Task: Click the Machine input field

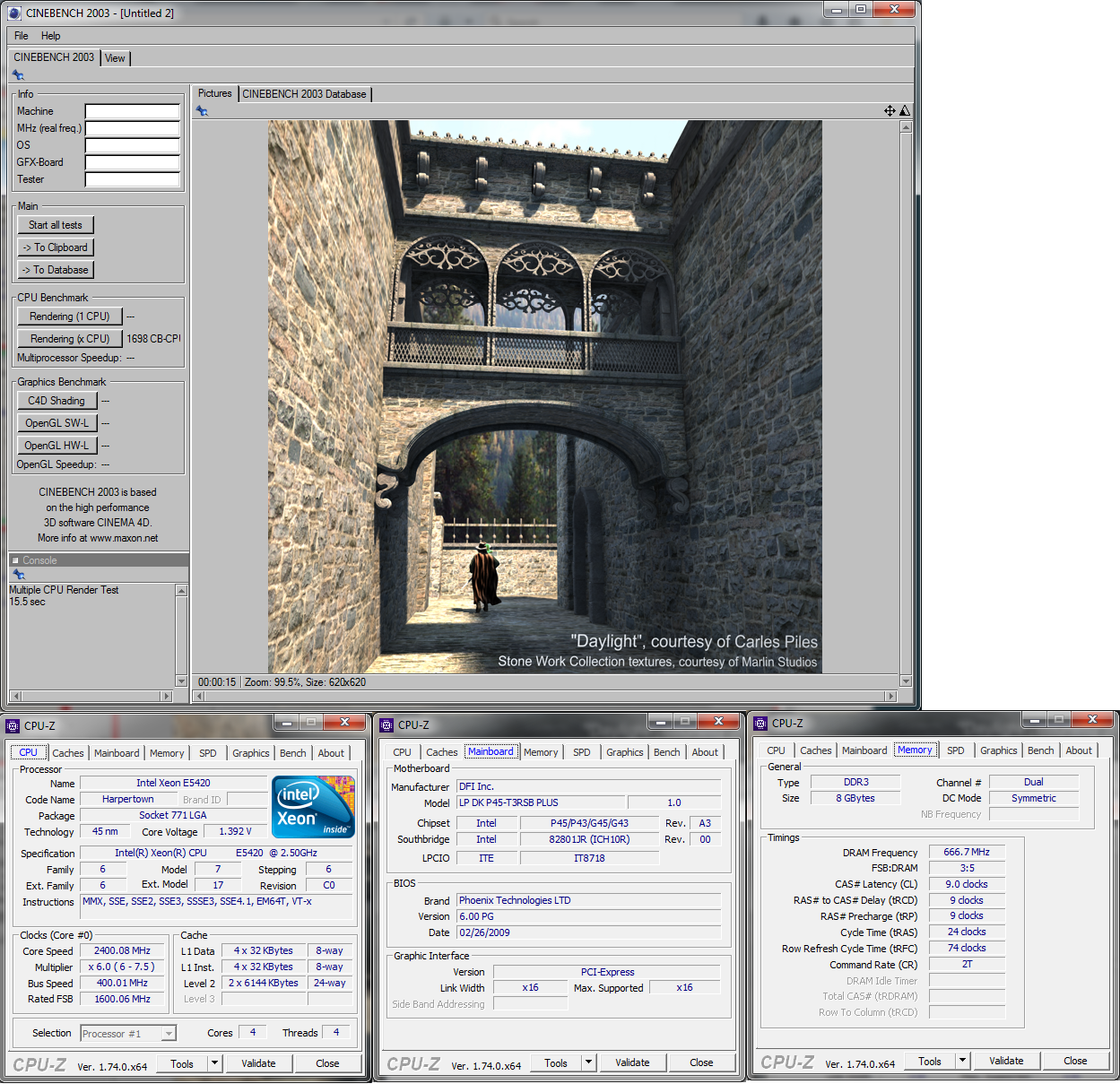Action: click(133, 111)
